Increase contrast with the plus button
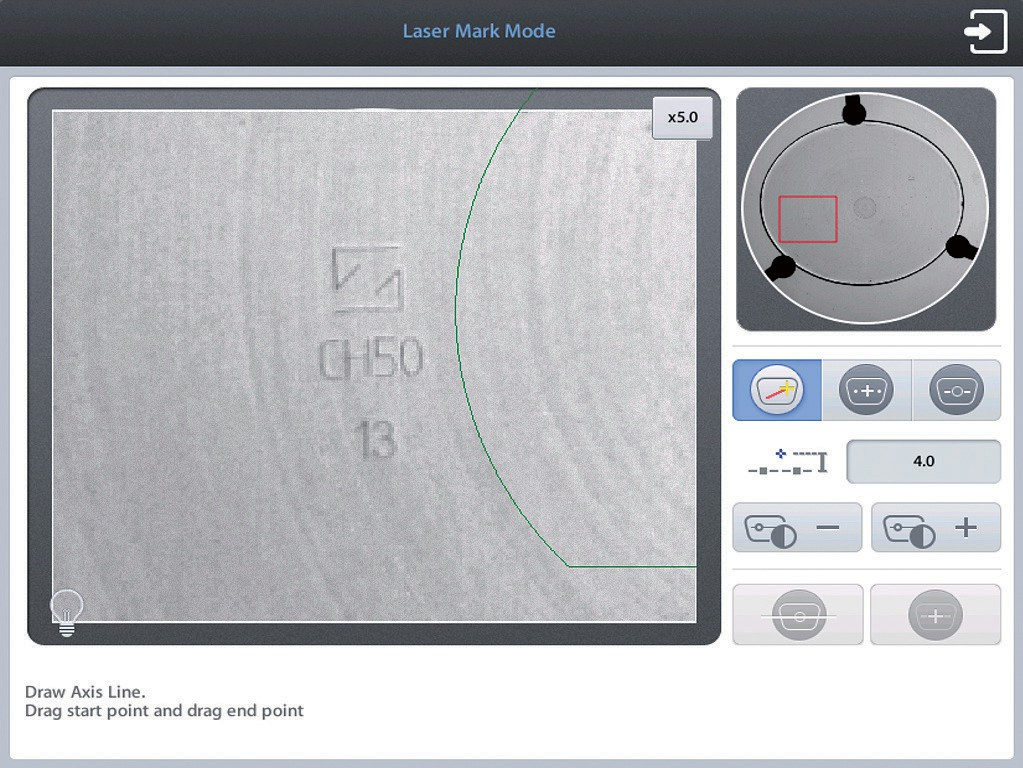Screen dimensions: 1023x768 (936, 527)
